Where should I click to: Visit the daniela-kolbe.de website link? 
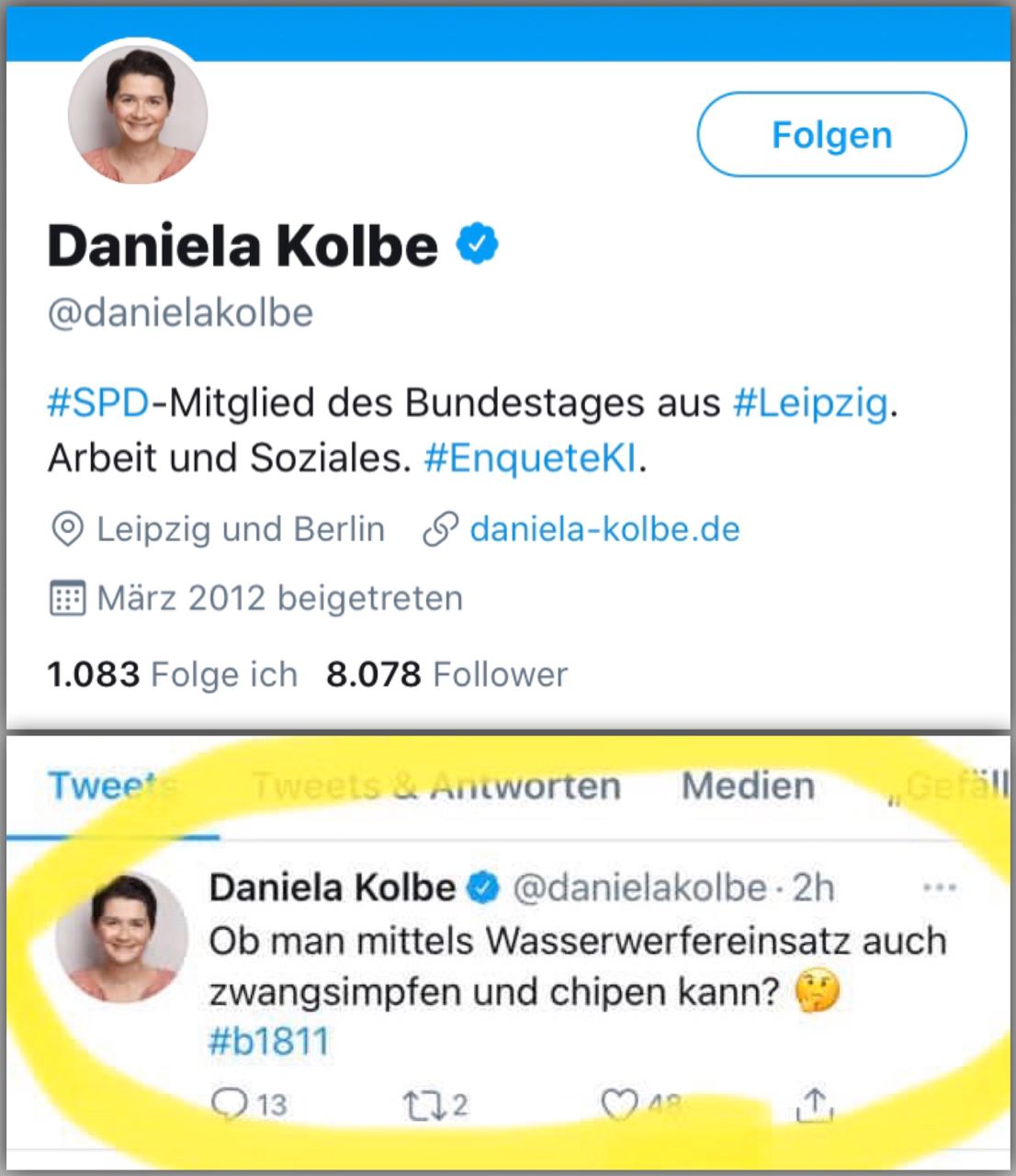604,530
